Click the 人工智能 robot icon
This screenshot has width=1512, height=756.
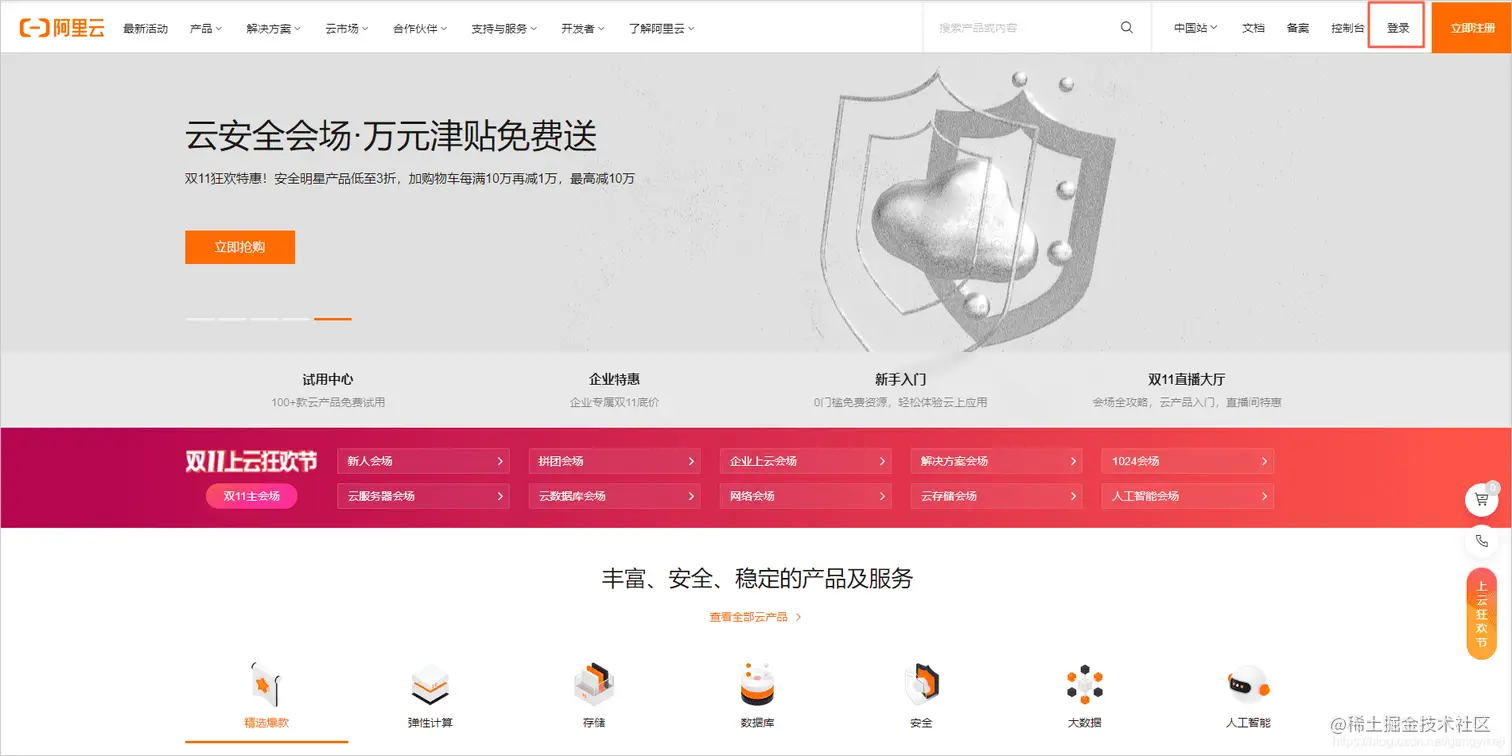[x=1247, y=683]
